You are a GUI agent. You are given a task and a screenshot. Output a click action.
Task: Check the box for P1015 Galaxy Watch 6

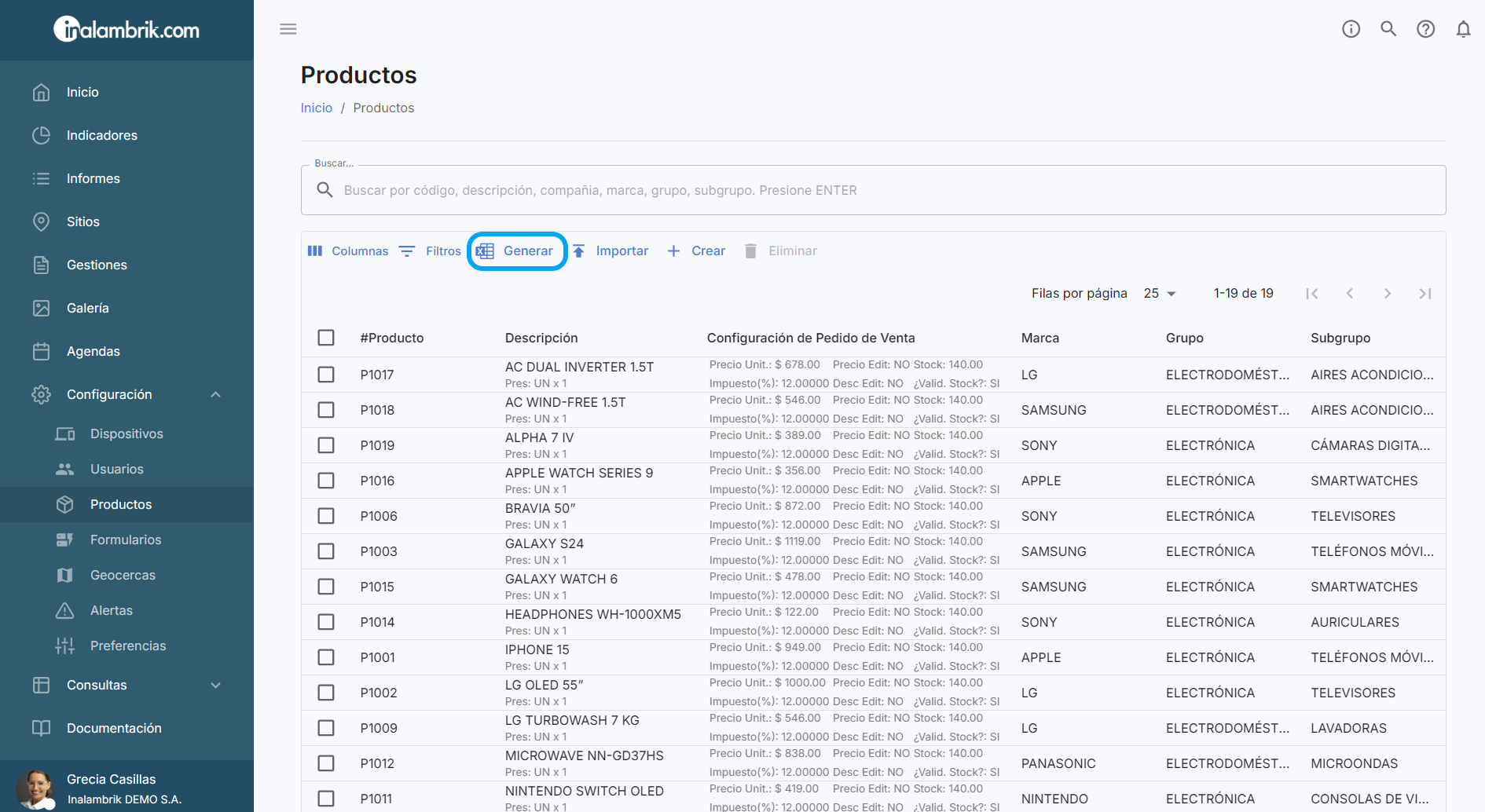(326, 587)
